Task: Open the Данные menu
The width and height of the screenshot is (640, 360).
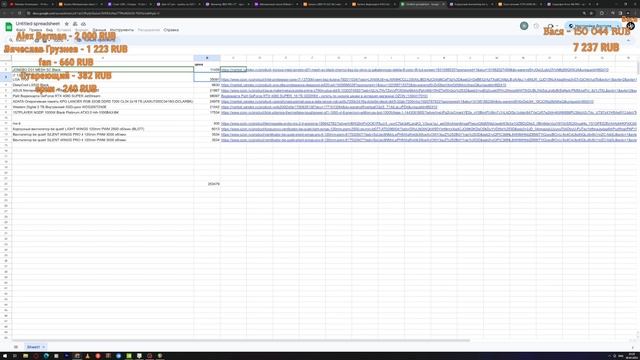Action: point(99,30)
